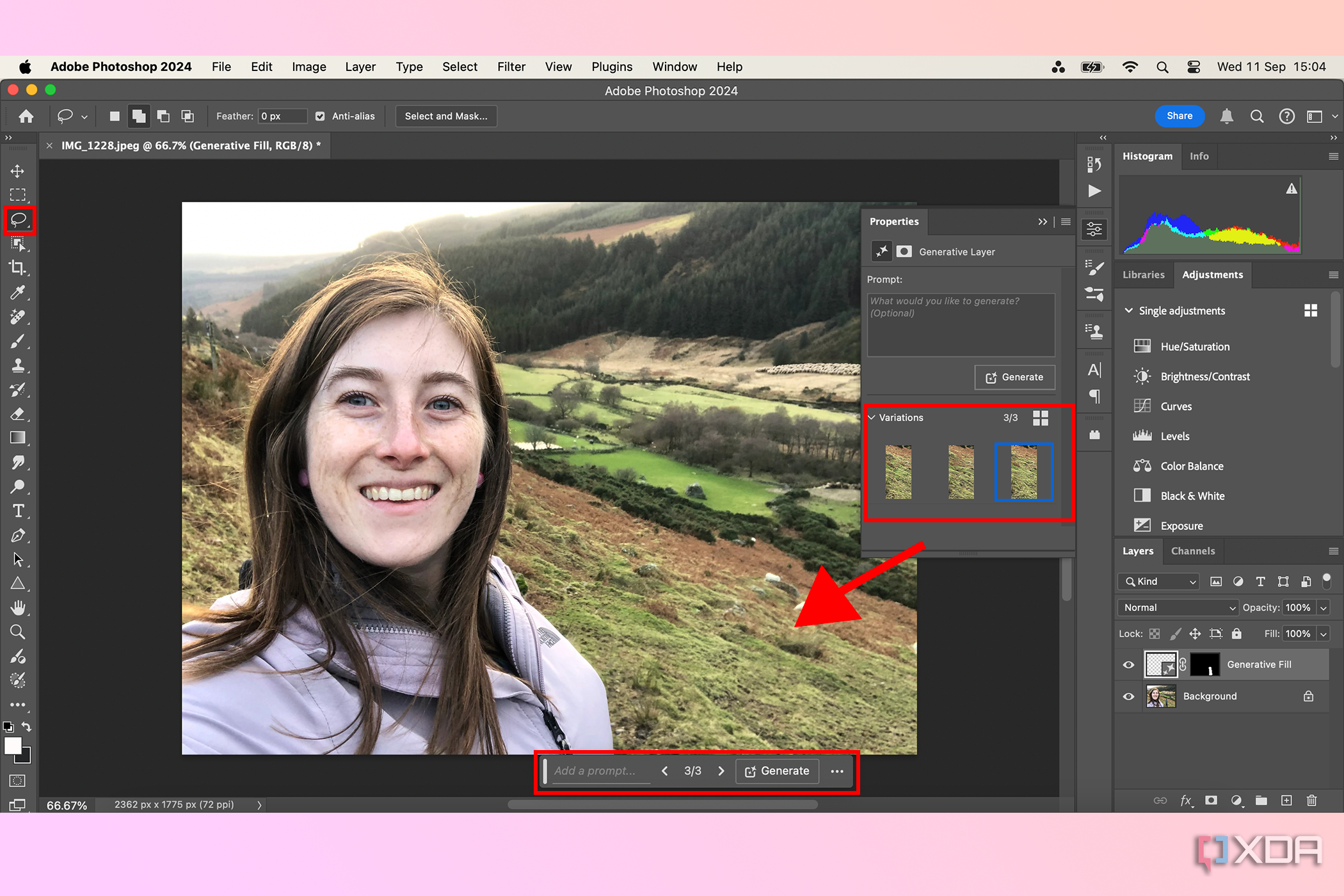
Task: Toggle the Anti-alias checkbox
Action: click(x=320, y=116)
